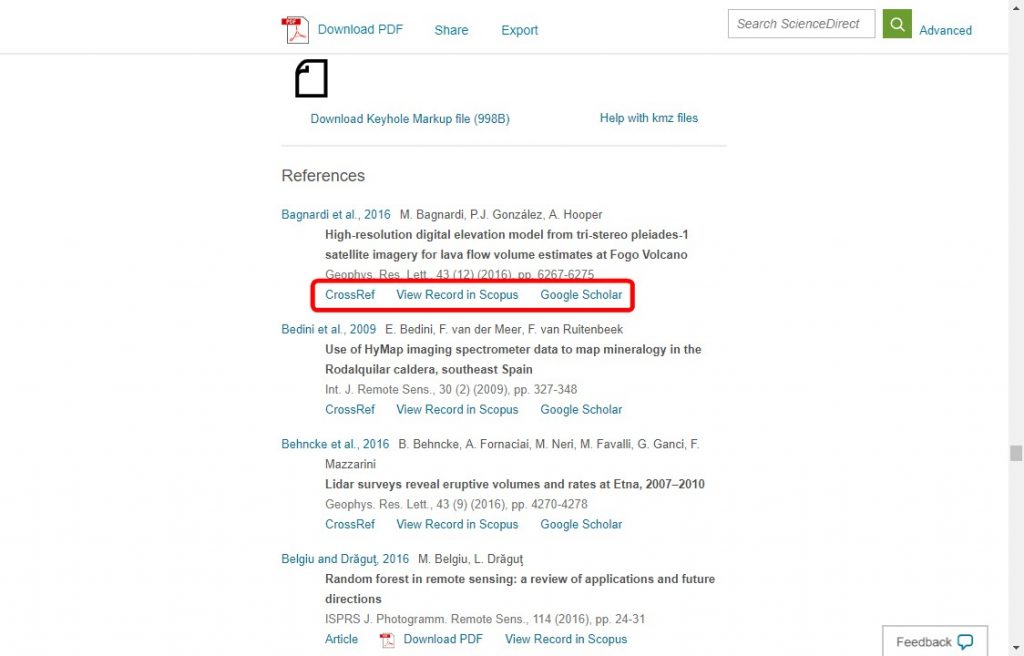Open Help with kmz files link
This screenshot has height=656, width=1024.
point(648,118)
